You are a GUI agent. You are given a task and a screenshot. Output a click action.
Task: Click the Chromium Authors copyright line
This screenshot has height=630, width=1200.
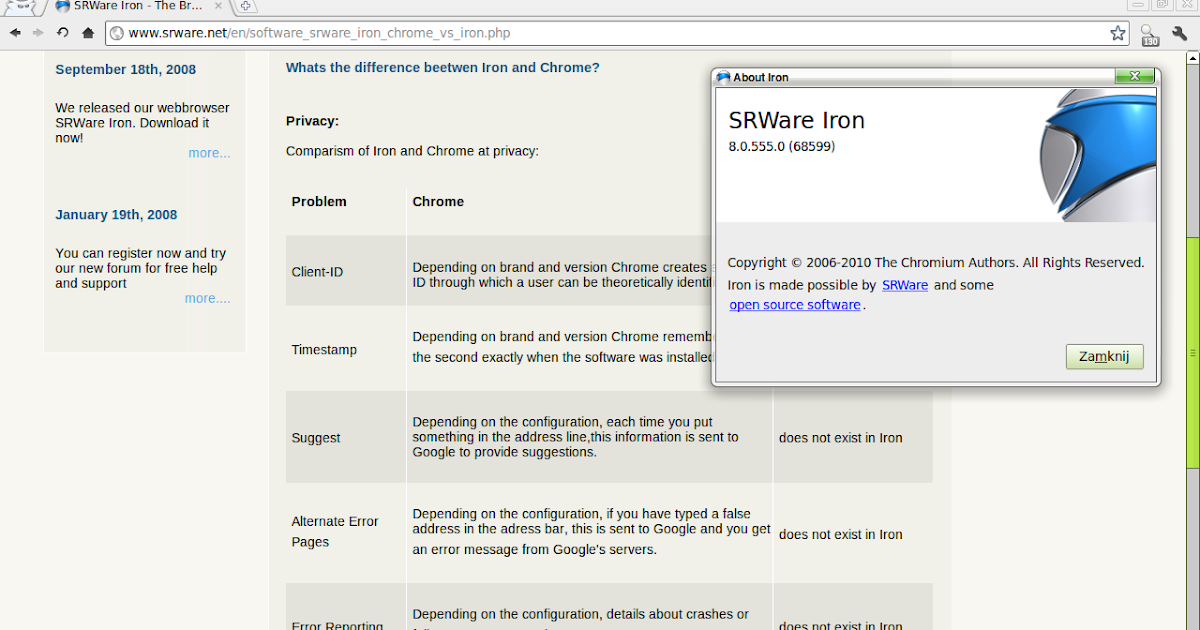point(936,263)
